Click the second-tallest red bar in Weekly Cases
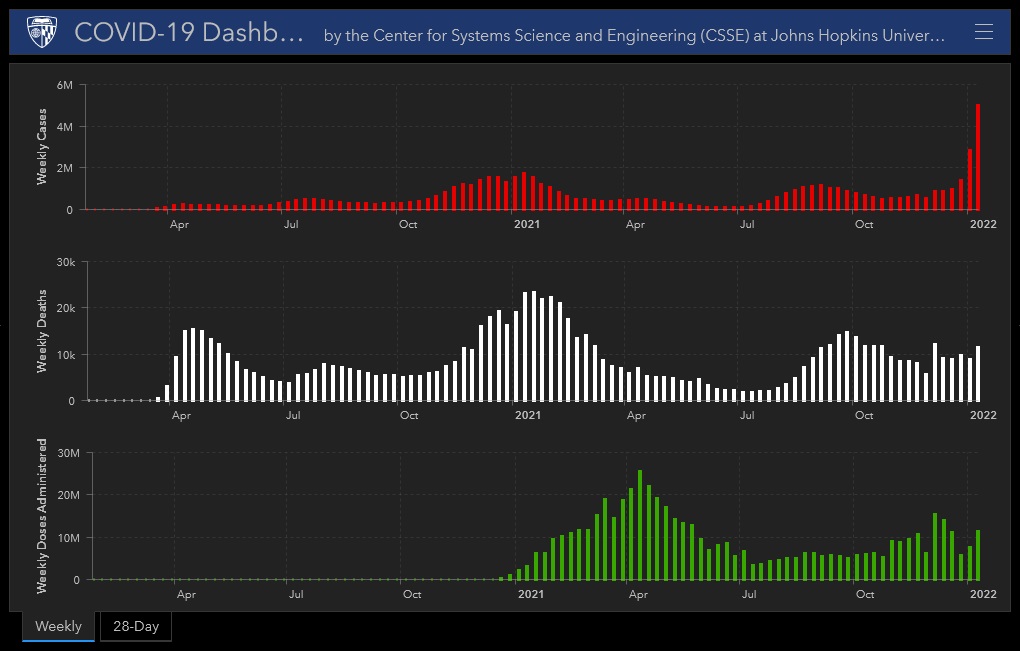Screen dimensions: 1020x651 click(970, 180)
